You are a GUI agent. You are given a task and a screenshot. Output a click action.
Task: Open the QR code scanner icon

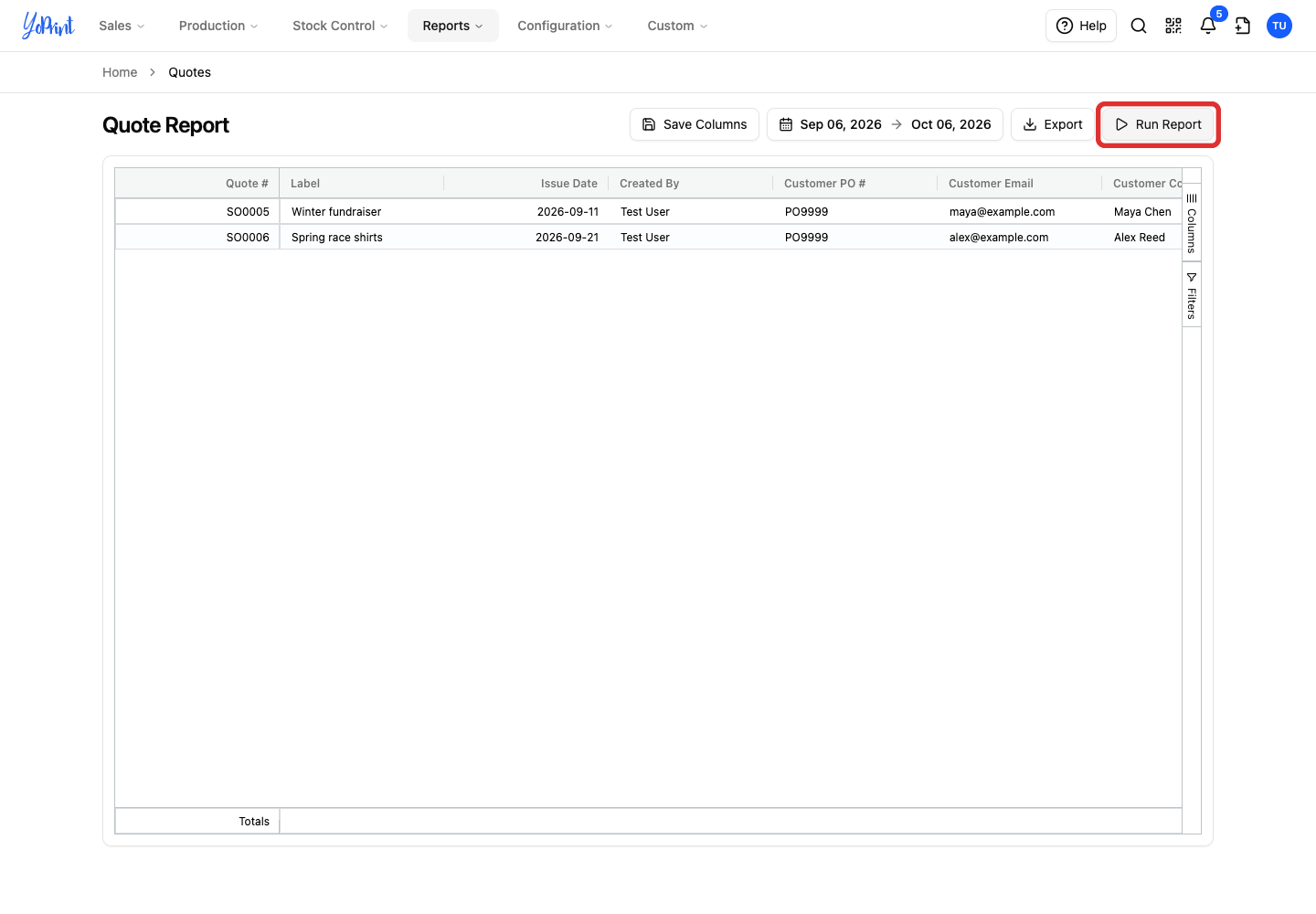coord(1173,26)
